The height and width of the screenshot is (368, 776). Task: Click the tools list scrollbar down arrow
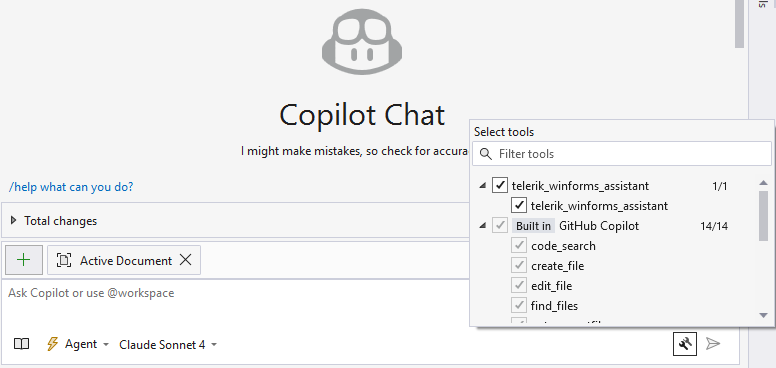763,315
